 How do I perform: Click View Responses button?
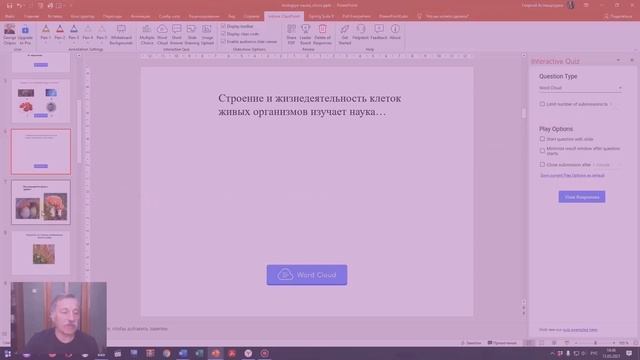pos(582,197)
